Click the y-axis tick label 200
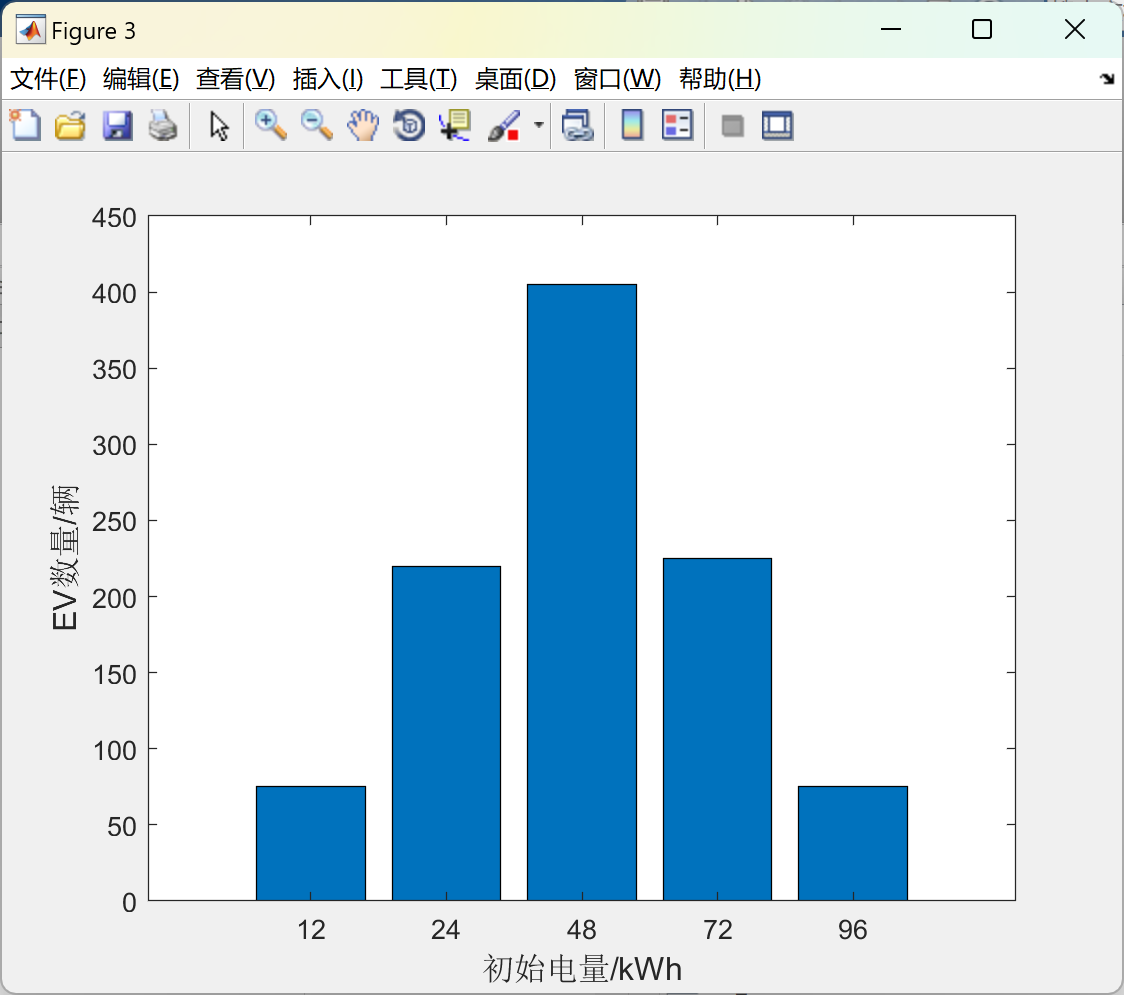 [x=114, y=598]
